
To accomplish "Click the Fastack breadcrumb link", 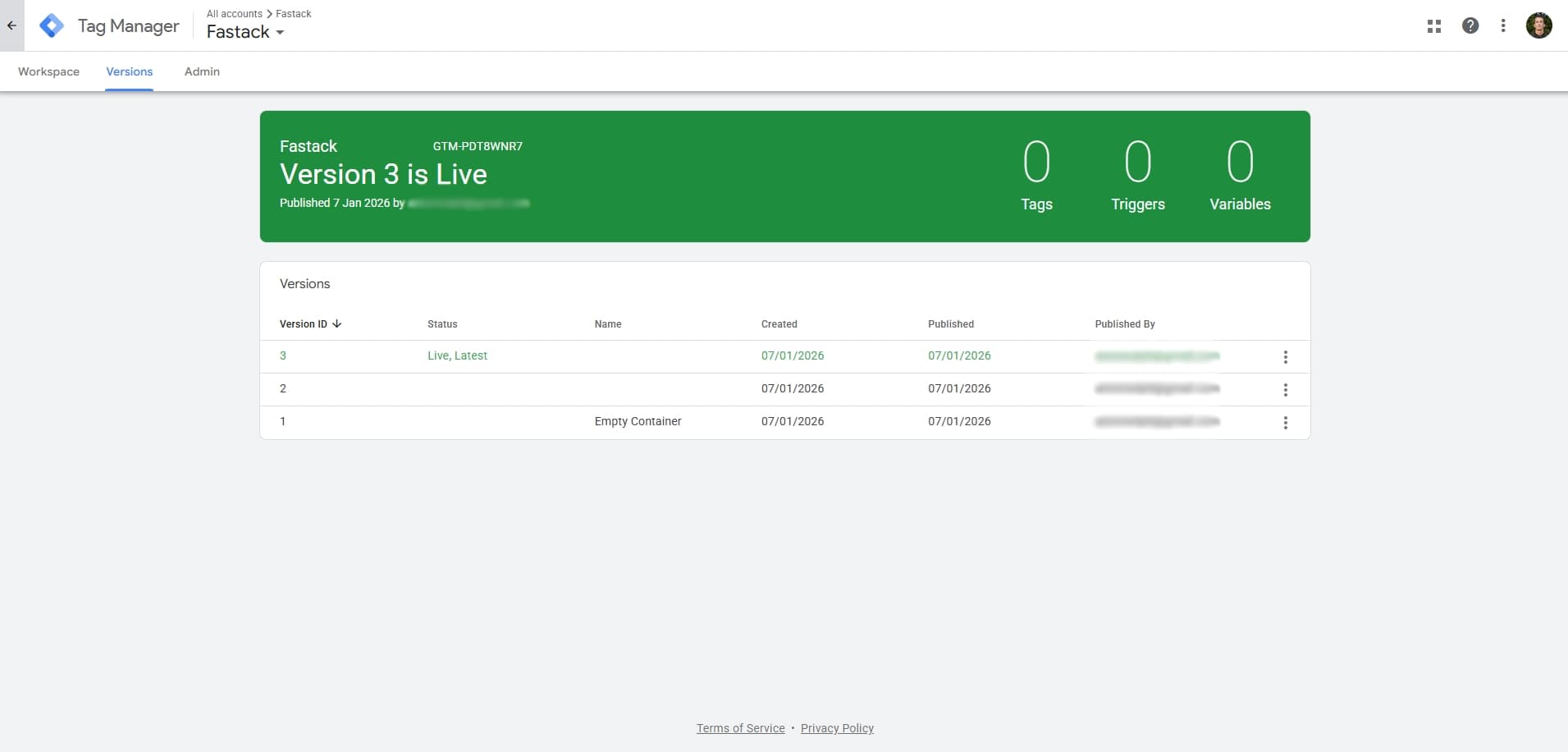I will (294, 14).
